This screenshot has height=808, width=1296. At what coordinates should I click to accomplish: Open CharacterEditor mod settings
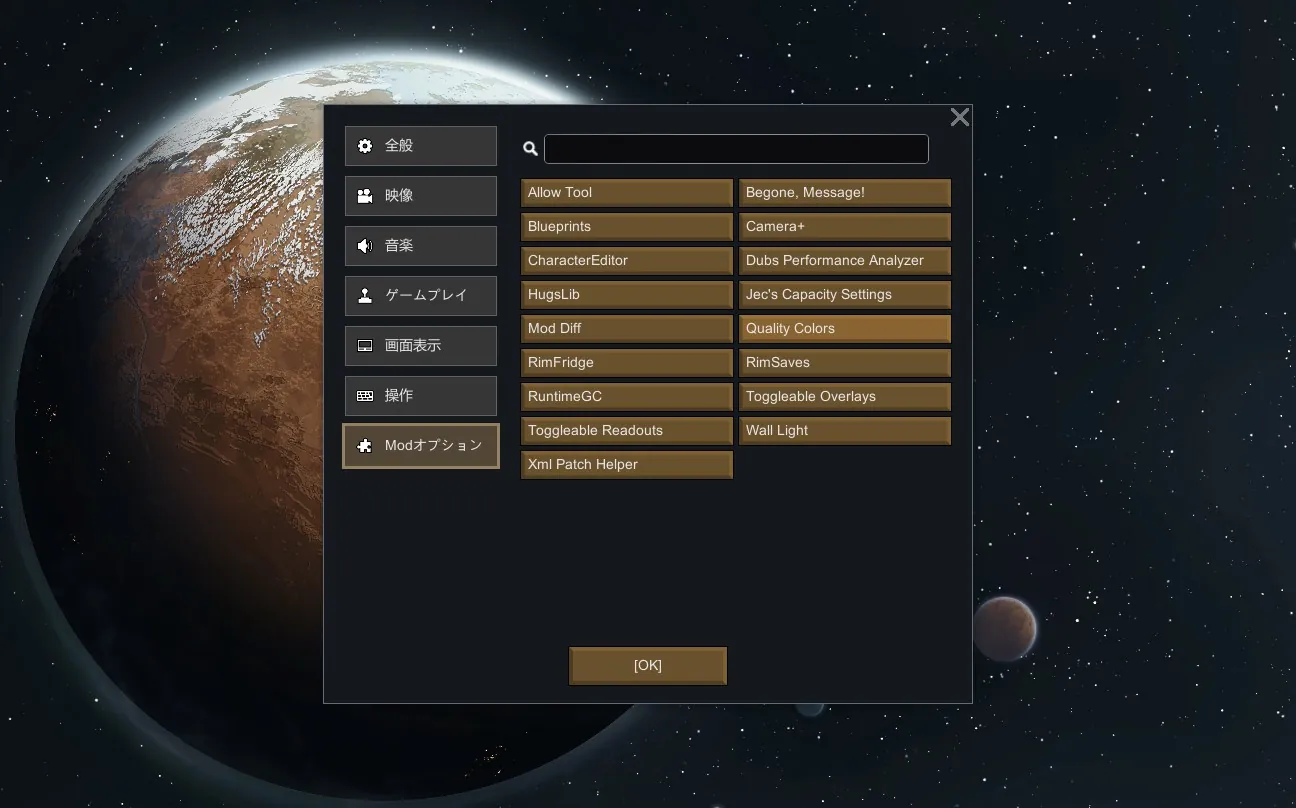tap(626, 261)
